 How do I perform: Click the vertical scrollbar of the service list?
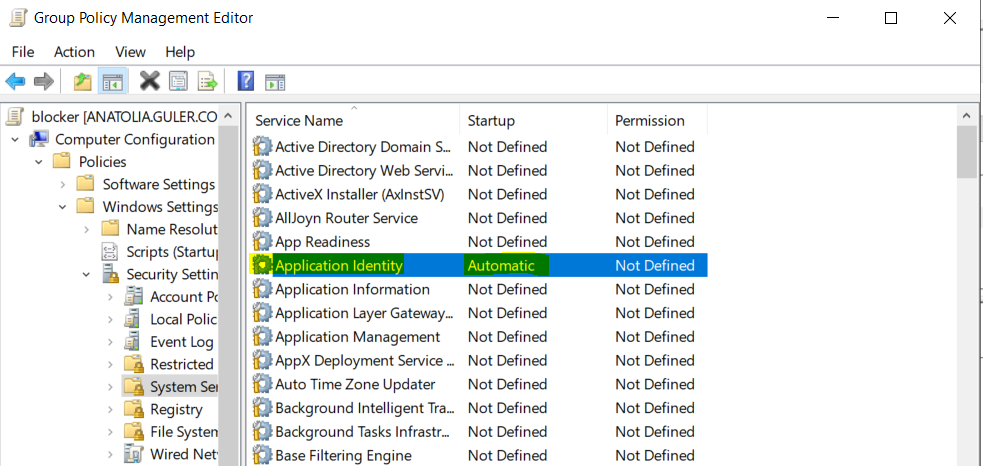coord(966,300)
